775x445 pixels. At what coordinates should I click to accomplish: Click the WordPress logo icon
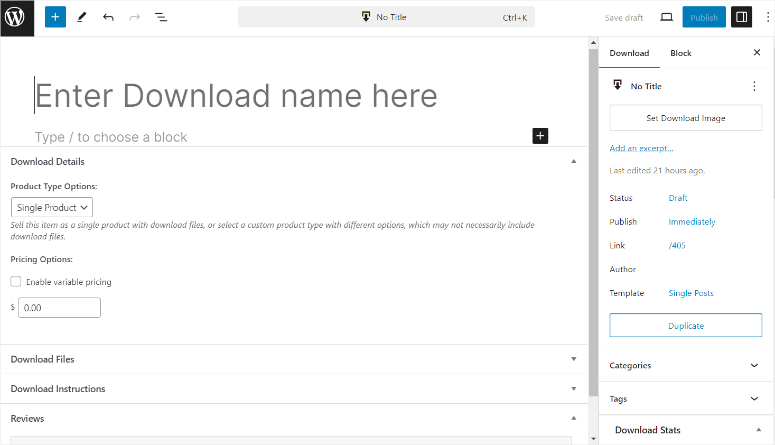(18, 18)
